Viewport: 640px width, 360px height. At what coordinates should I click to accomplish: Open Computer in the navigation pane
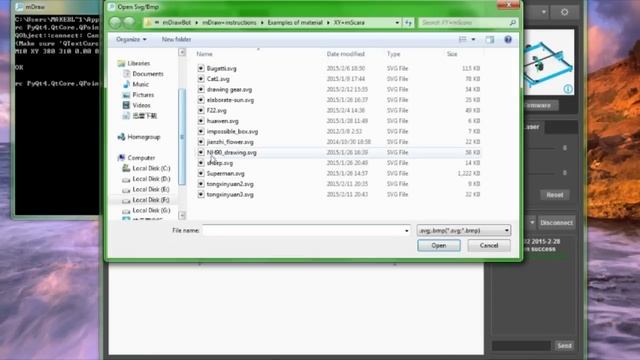(x=141, y=158)
